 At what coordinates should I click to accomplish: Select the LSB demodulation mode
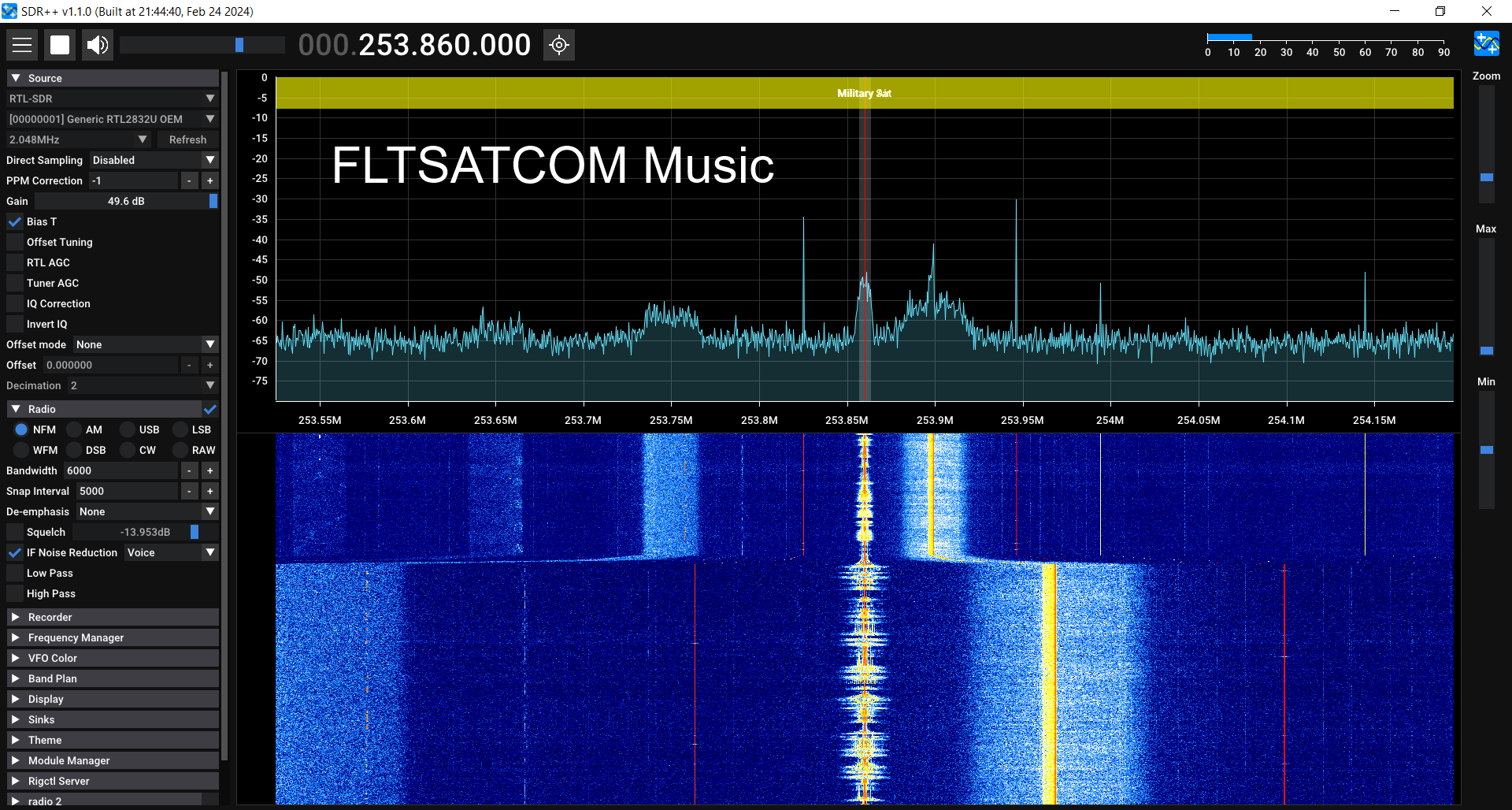point(180,429)
